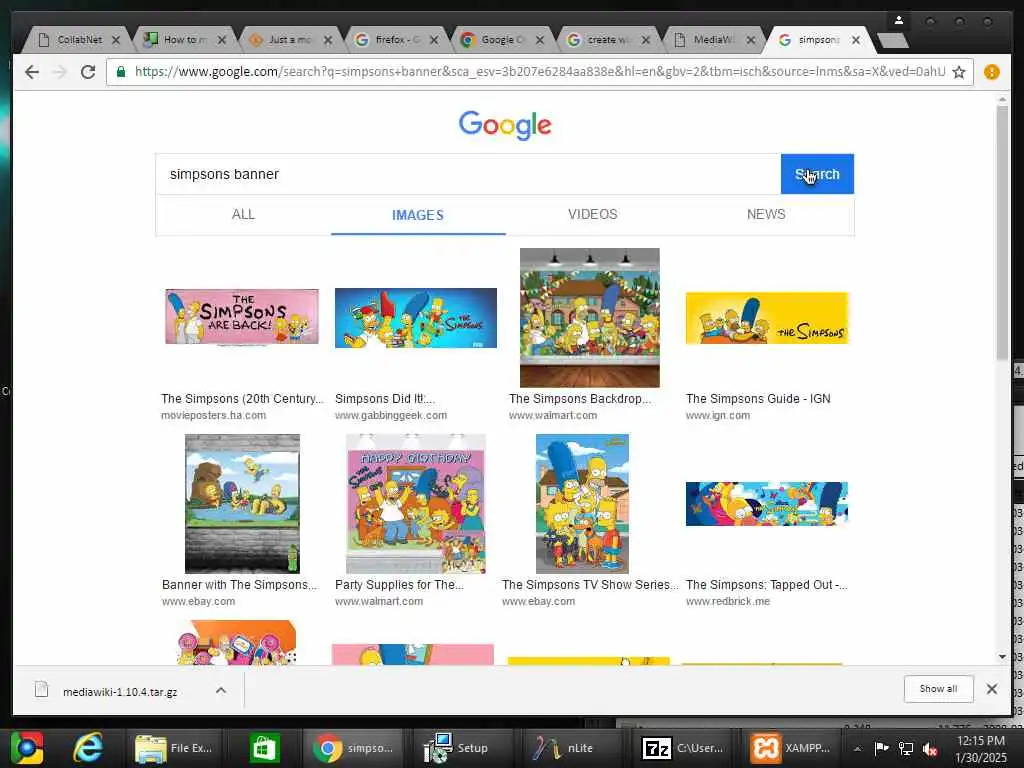Close the MediaWiki tab
The height and width of the screenshot is (768, 1024).
[x=751, y=40]
